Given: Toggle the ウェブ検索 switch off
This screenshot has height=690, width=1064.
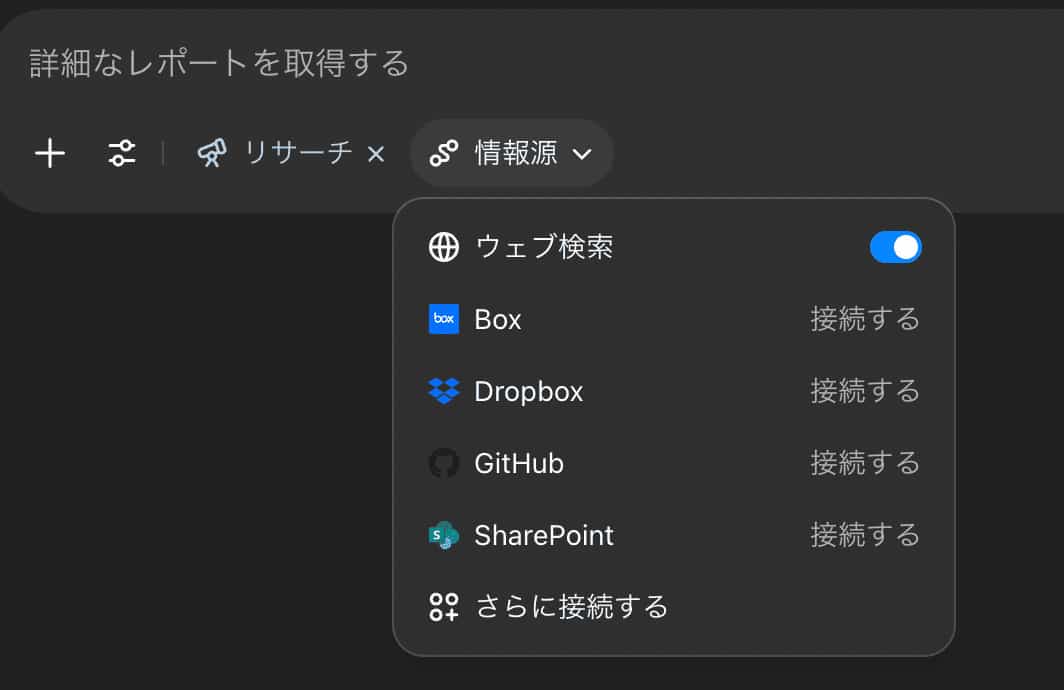Looking at the screenshot, I should [896, 247].
